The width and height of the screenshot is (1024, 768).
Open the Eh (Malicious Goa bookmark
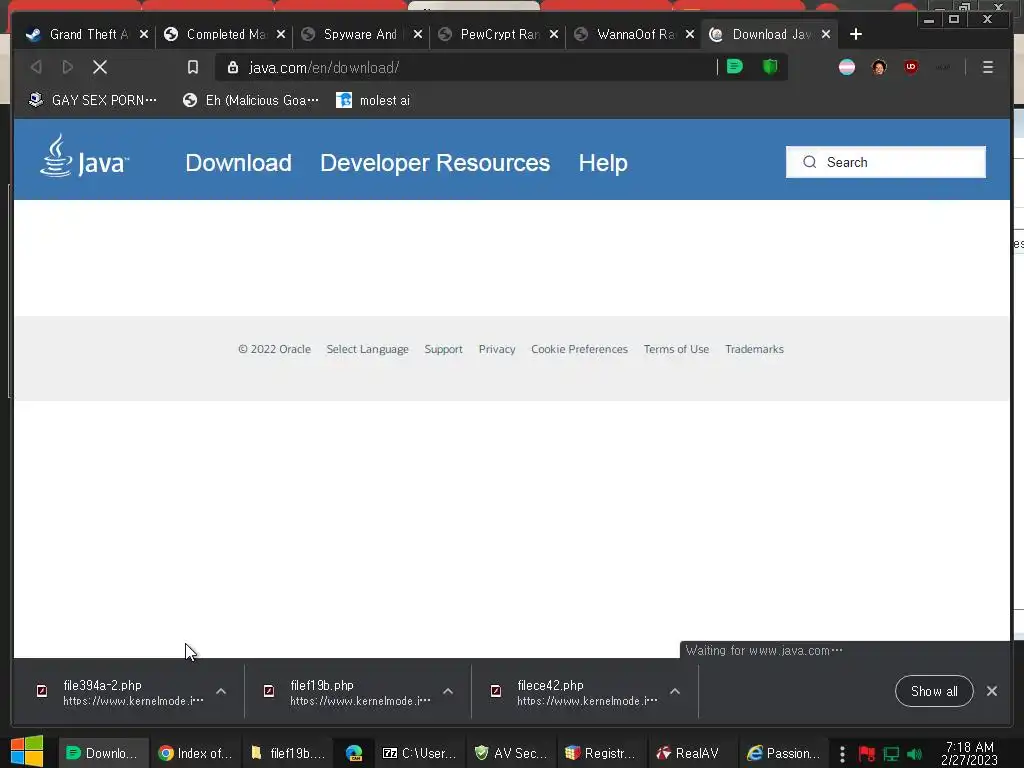point(251,100)
